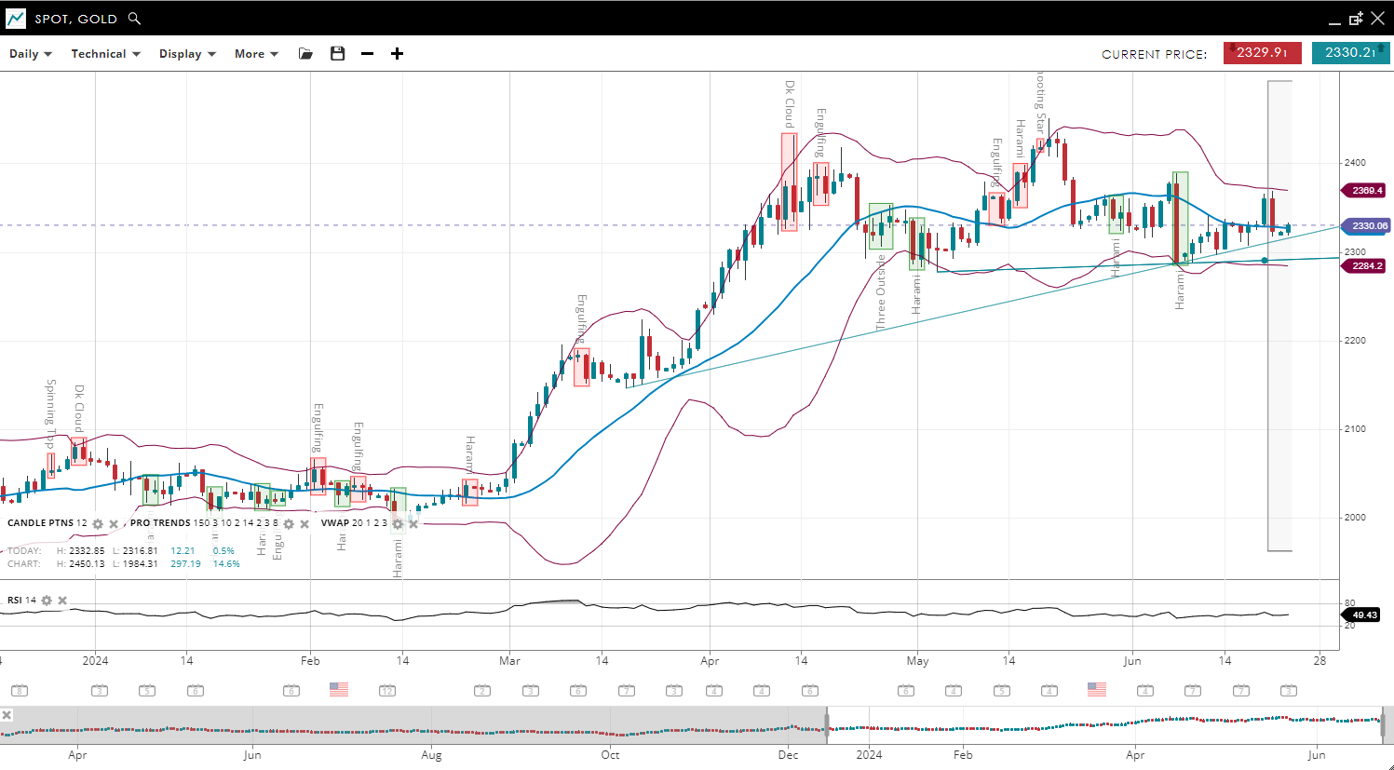
Task: Open Candle Ptns indicator settings gear
Action: (x=98, y=524)
